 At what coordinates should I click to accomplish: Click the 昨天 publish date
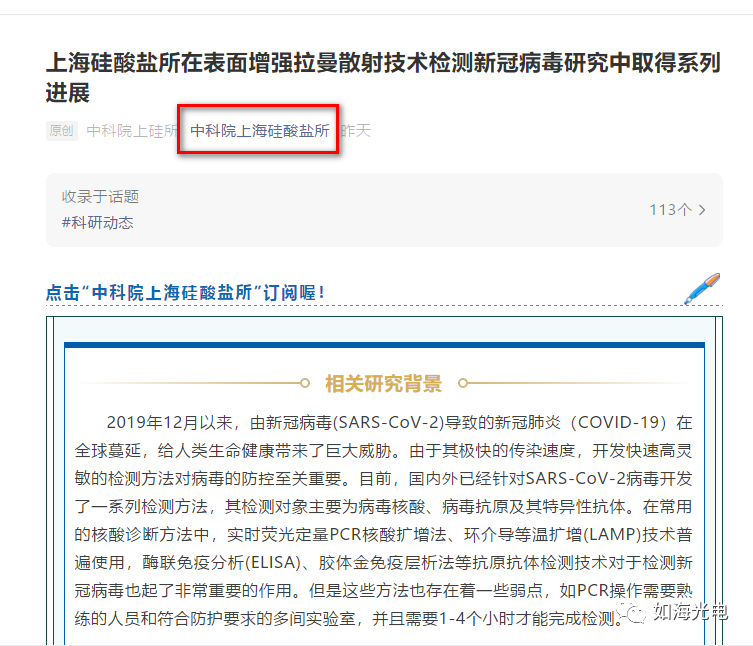(356, 131)
